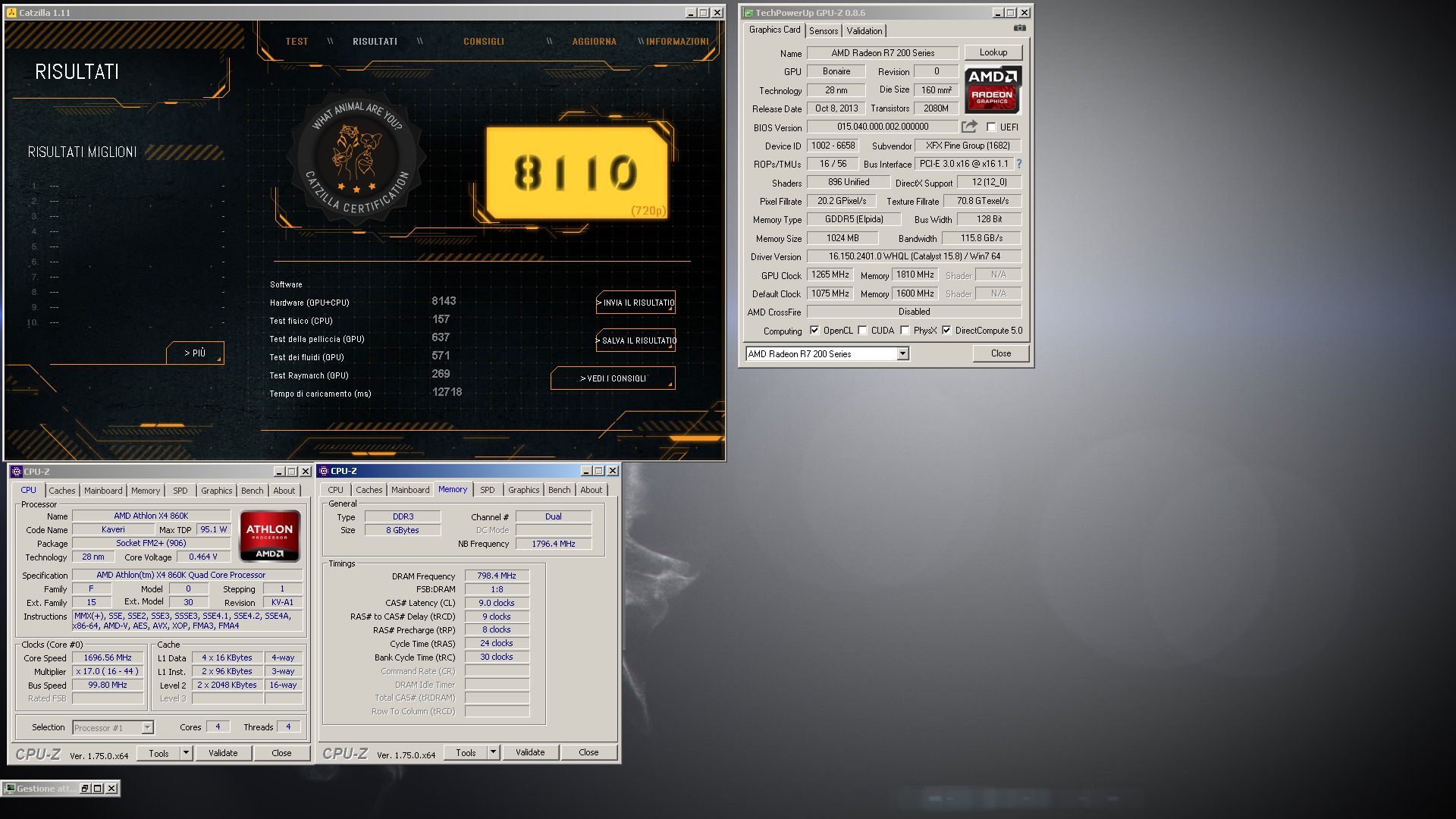Open SPD tab in right CPU-Z window
The height and width of the screenshot is (819, 1456).
click(x=488, y=490)
